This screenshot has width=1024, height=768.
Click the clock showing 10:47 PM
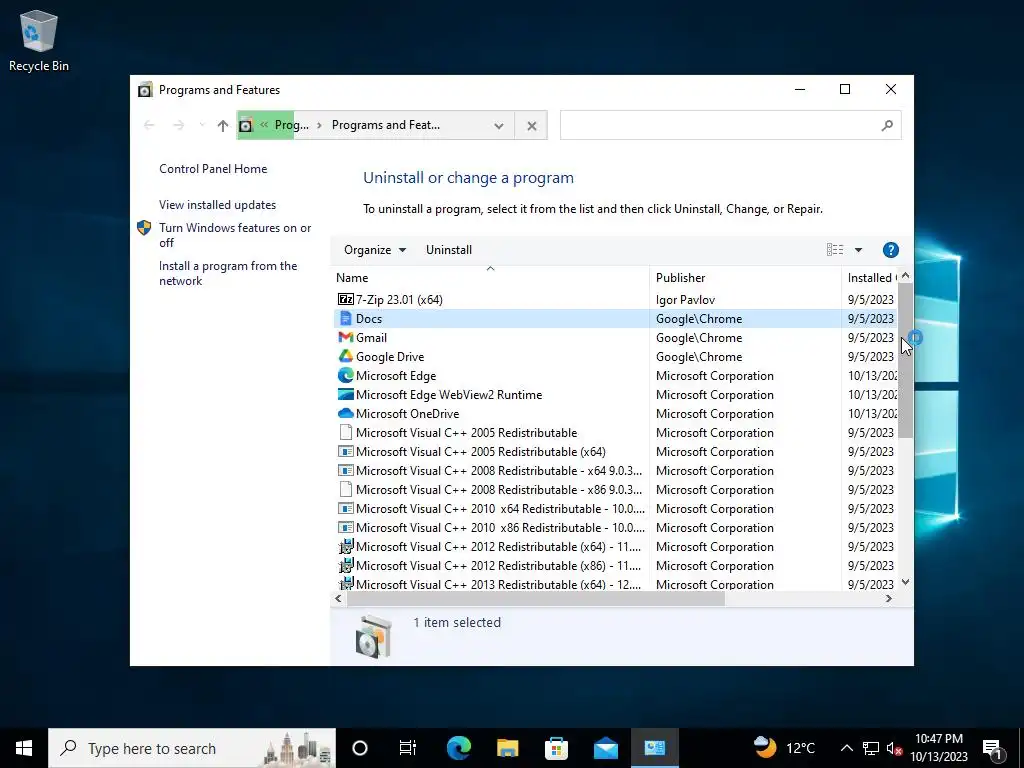(x=938, y=739)
